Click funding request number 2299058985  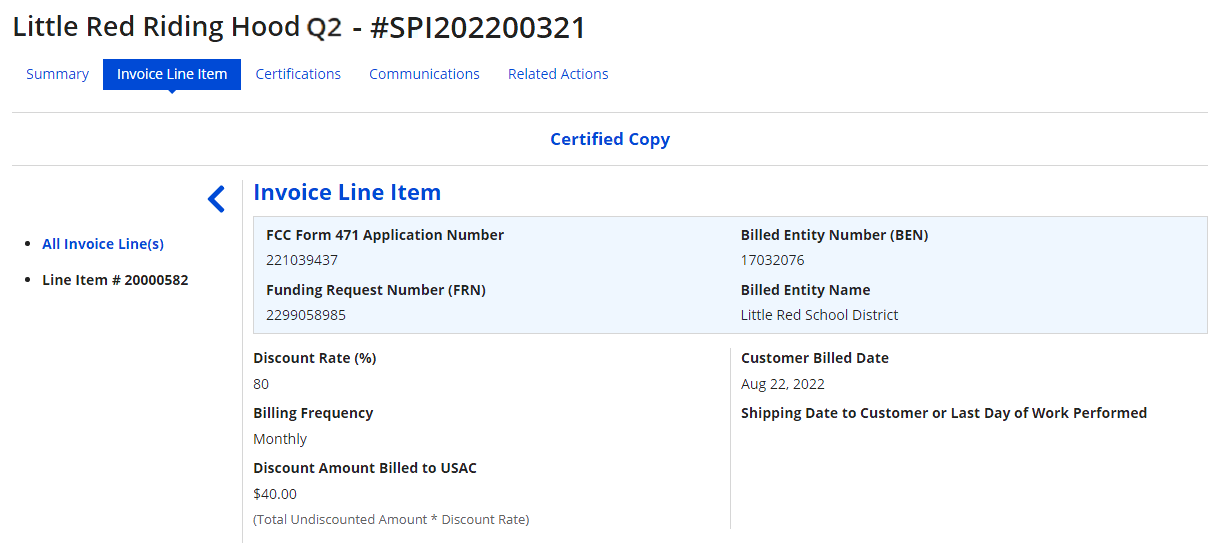(x=306, y=315)
